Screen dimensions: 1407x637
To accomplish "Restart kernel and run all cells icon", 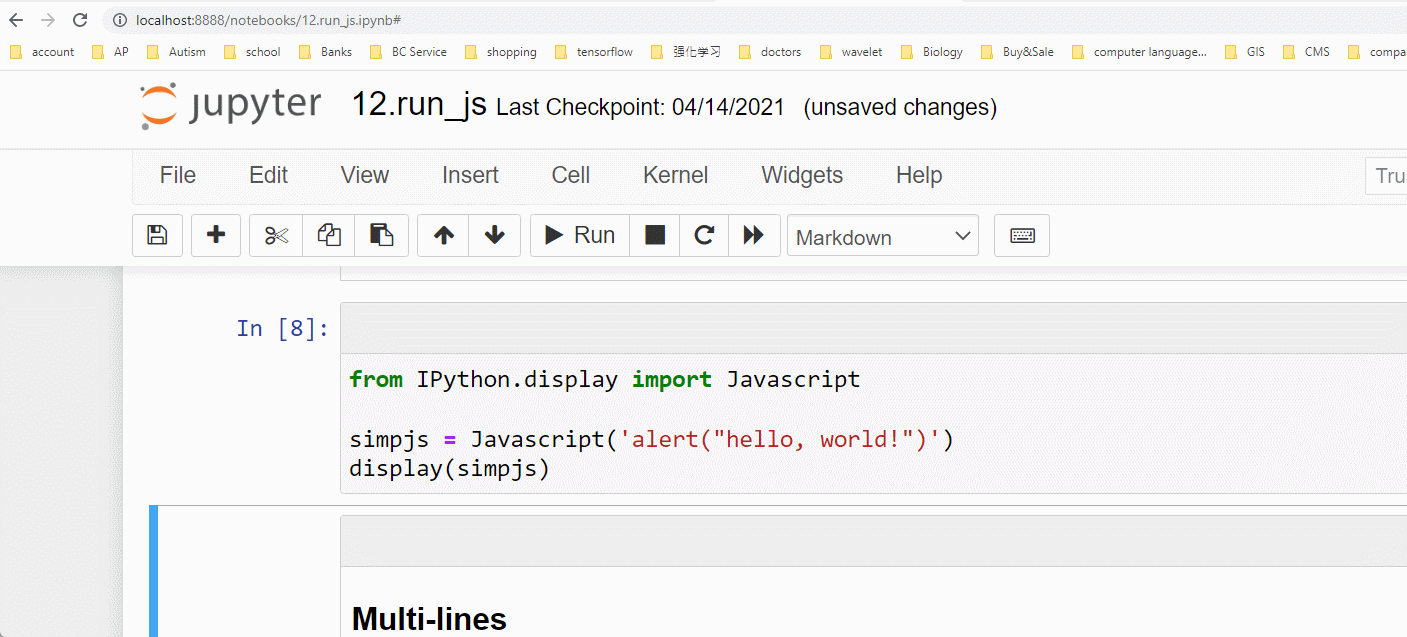I will coord(754,236).
